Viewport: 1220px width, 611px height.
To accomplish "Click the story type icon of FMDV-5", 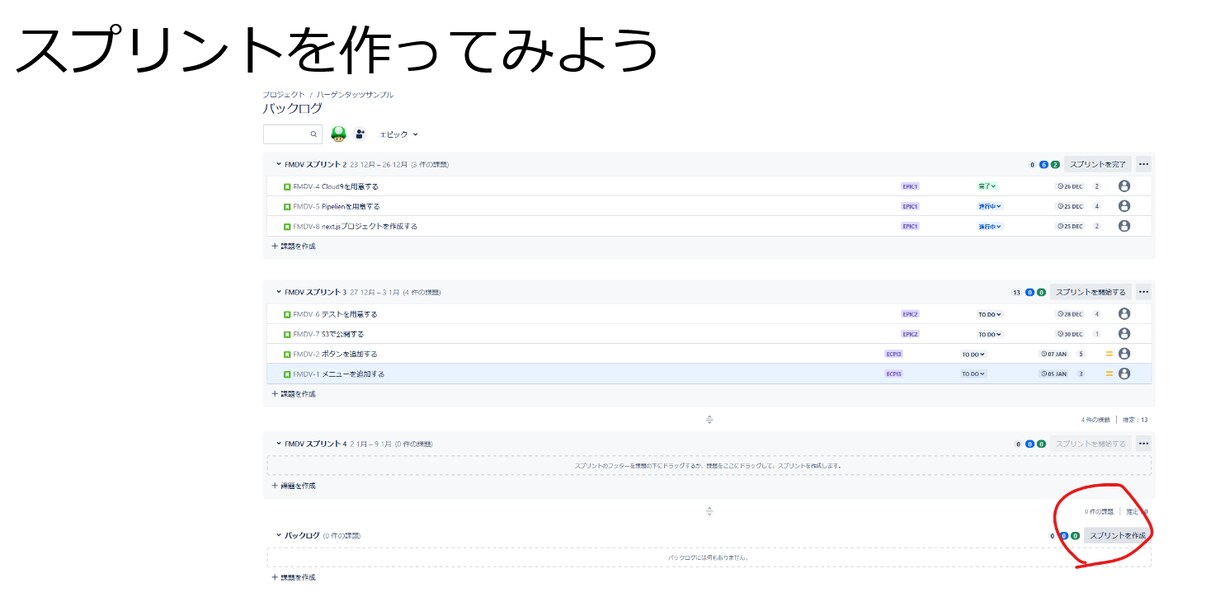I will pyautogui.click(x=287, y=206).
